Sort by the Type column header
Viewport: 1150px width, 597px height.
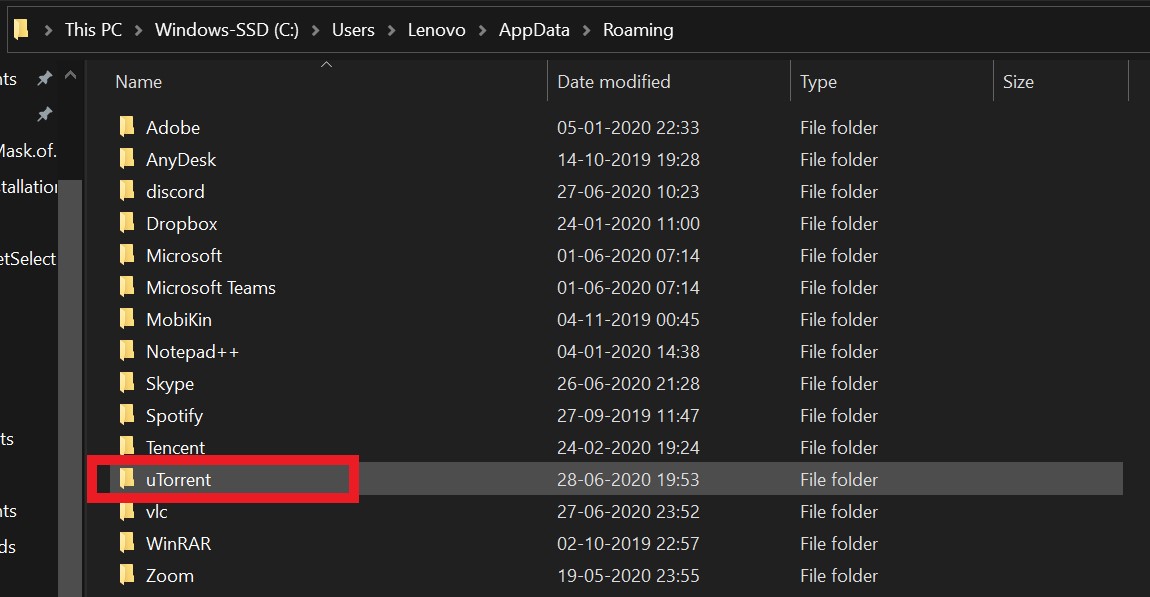click(818, 81)
